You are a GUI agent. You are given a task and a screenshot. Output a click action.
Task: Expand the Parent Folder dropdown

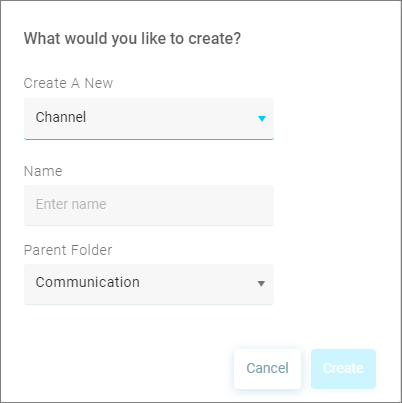149,284
